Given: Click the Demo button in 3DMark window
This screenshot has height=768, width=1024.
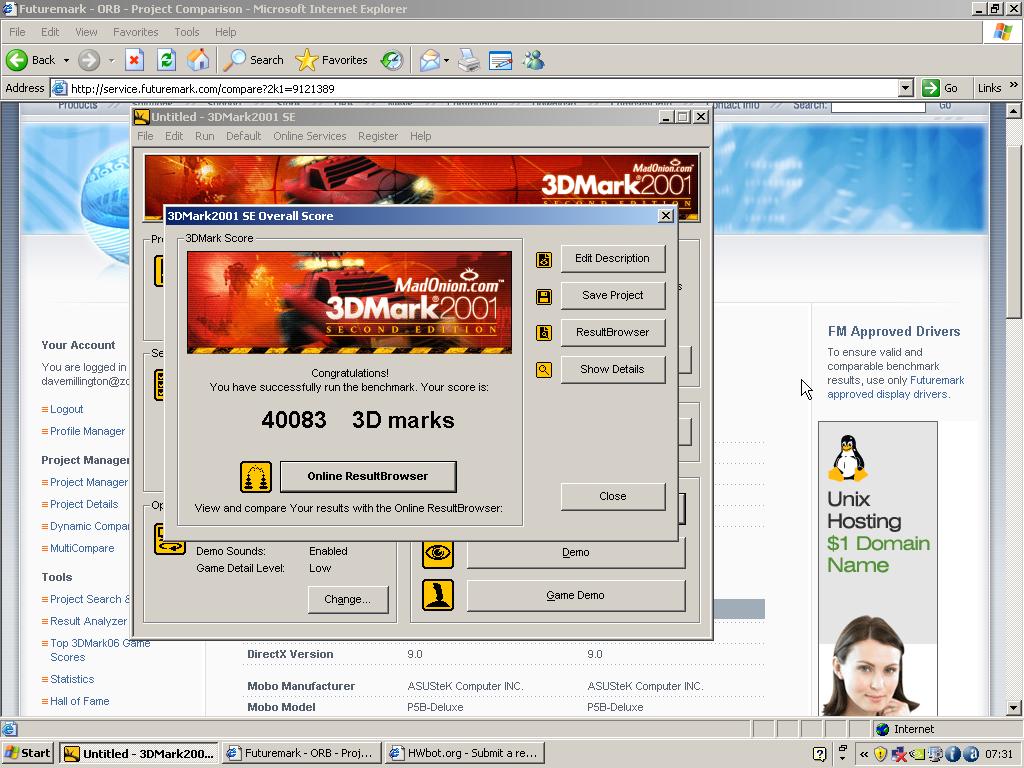Looking at the screenshot, I should tap(575, 554).
